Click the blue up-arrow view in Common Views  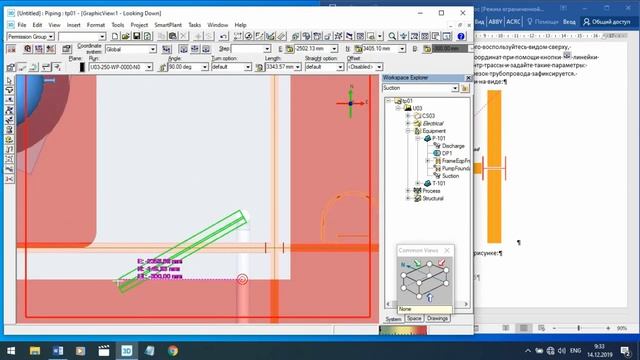click(429, 297)
